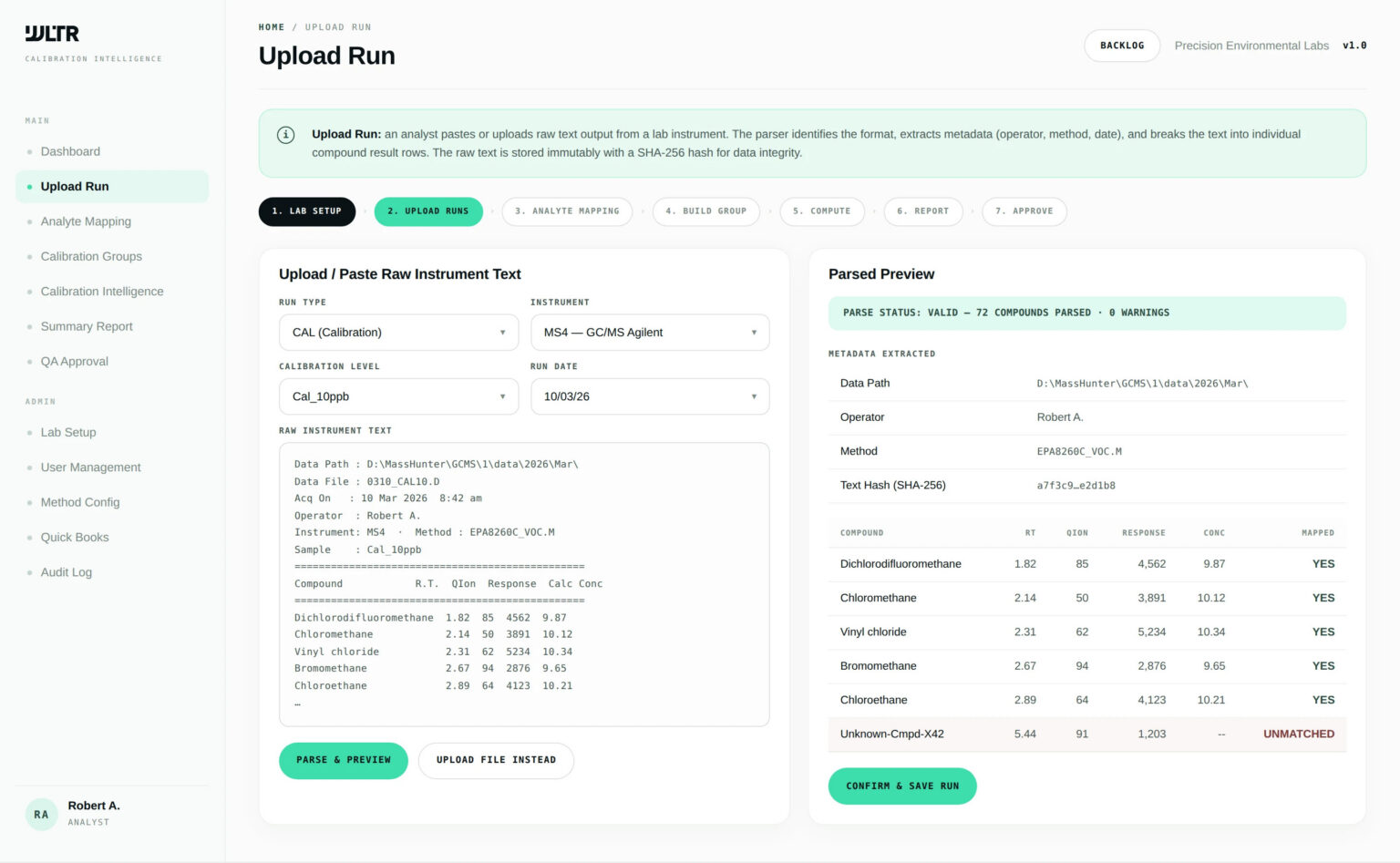Click the EPA8260C_VOC.M method value

click(x=1079, y=452)
